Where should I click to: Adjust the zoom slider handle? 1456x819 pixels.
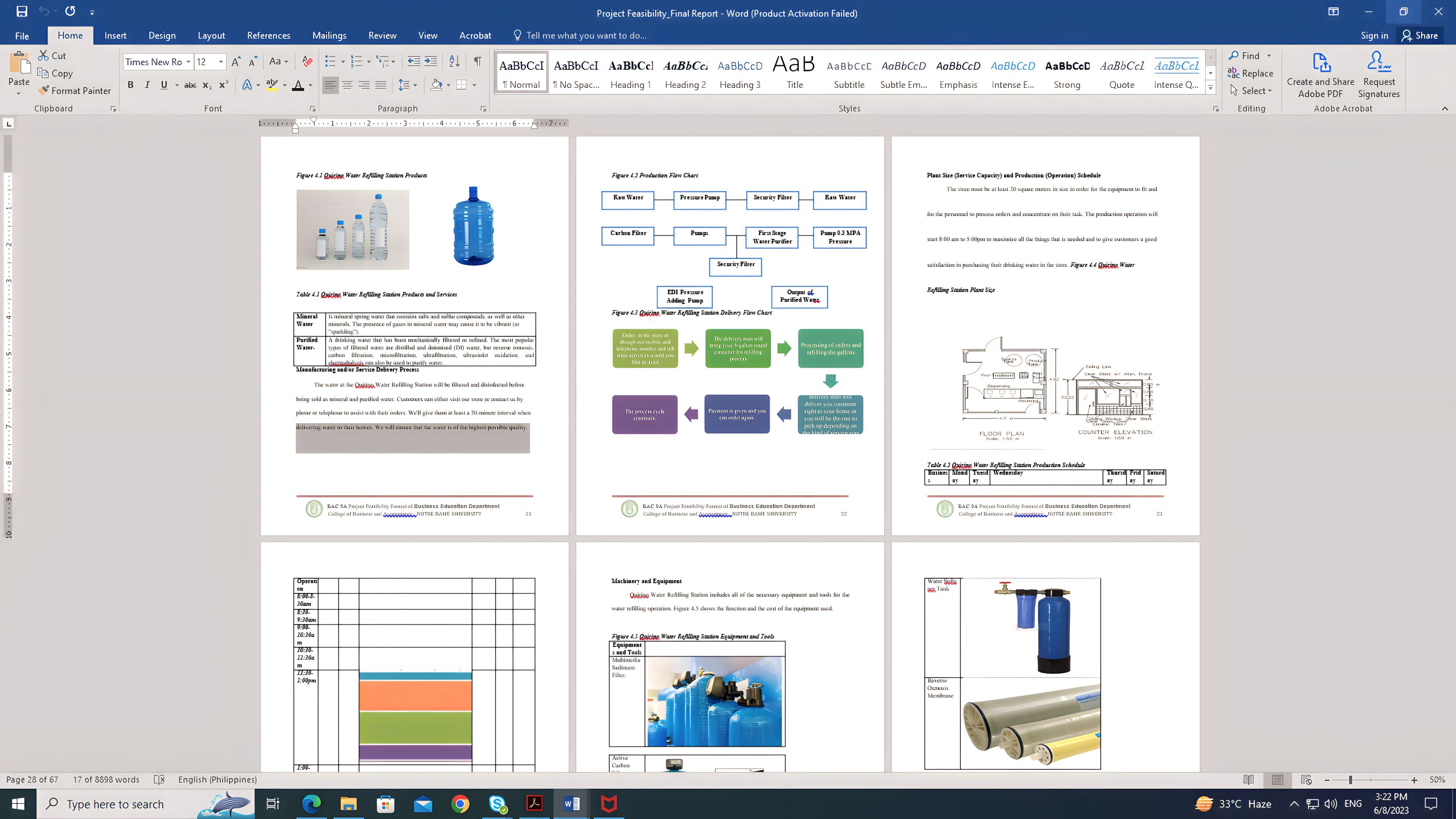pyautogui.click(x=1350, y=780)
